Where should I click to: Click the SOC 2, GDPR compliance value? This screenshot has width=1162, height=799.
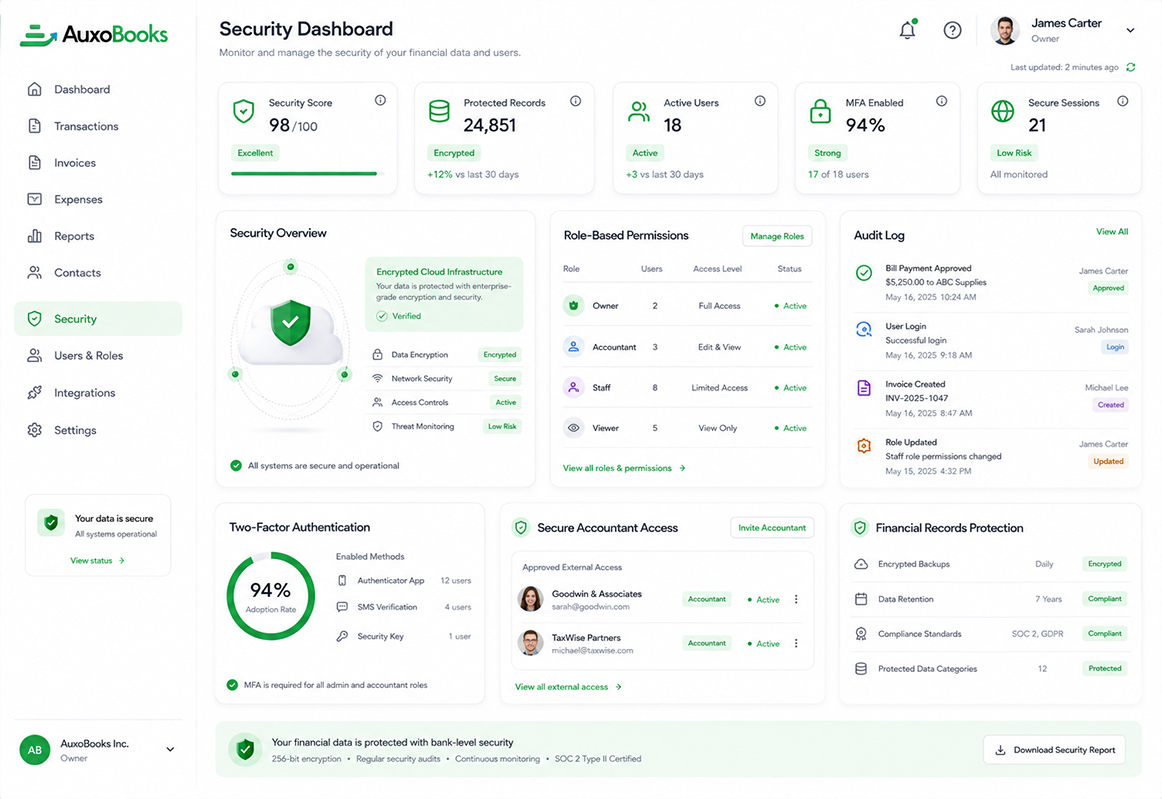[1037, 634]
